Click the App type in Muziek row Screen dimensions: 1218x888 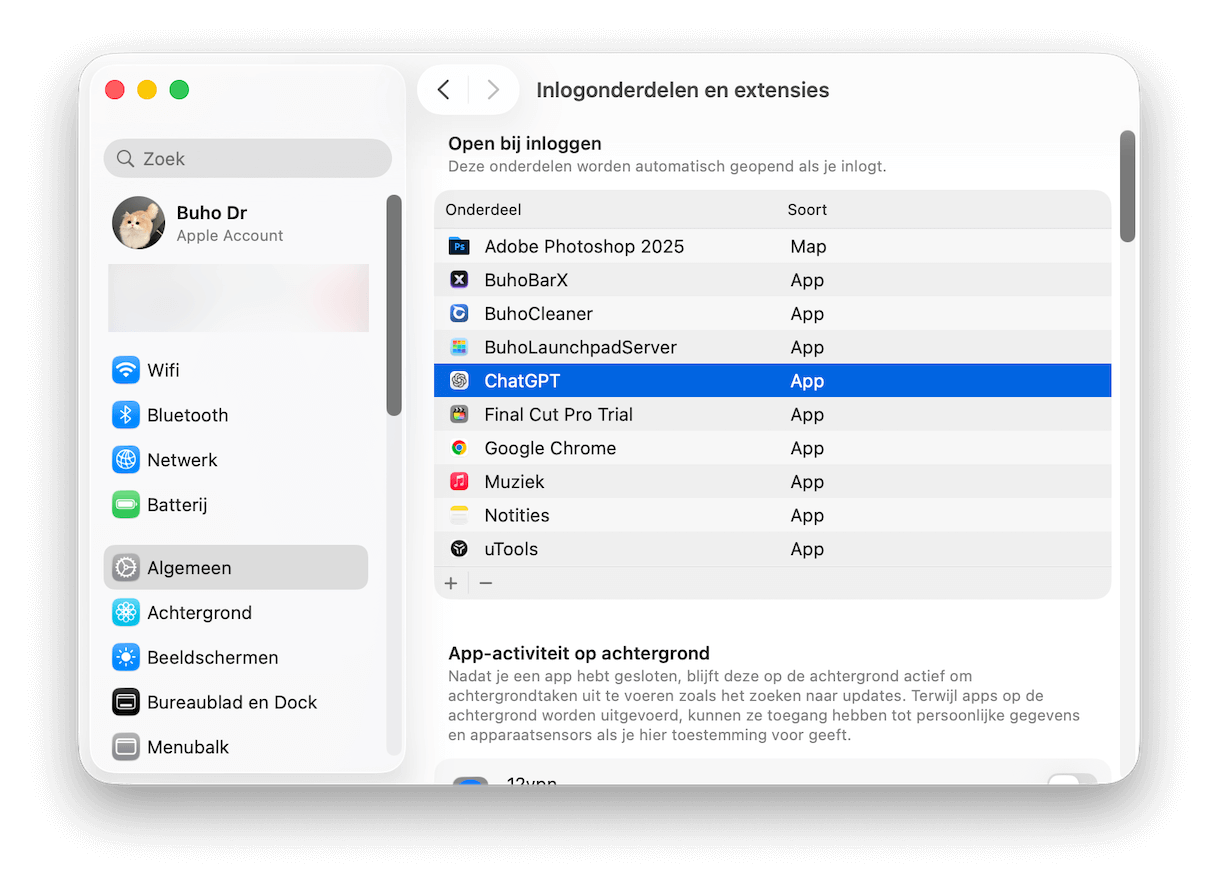(807, 482)
